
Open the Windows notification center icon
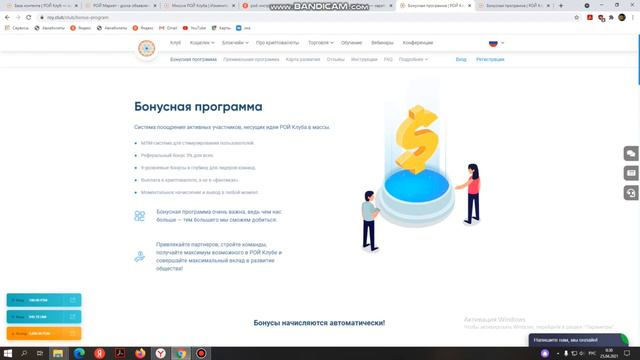(627, 353)
